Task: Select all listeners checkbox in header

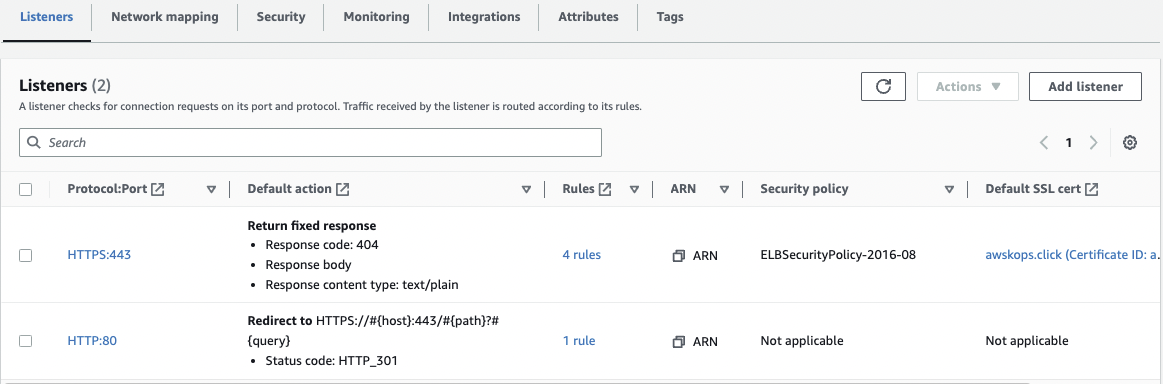Action: tap(26, 190)
